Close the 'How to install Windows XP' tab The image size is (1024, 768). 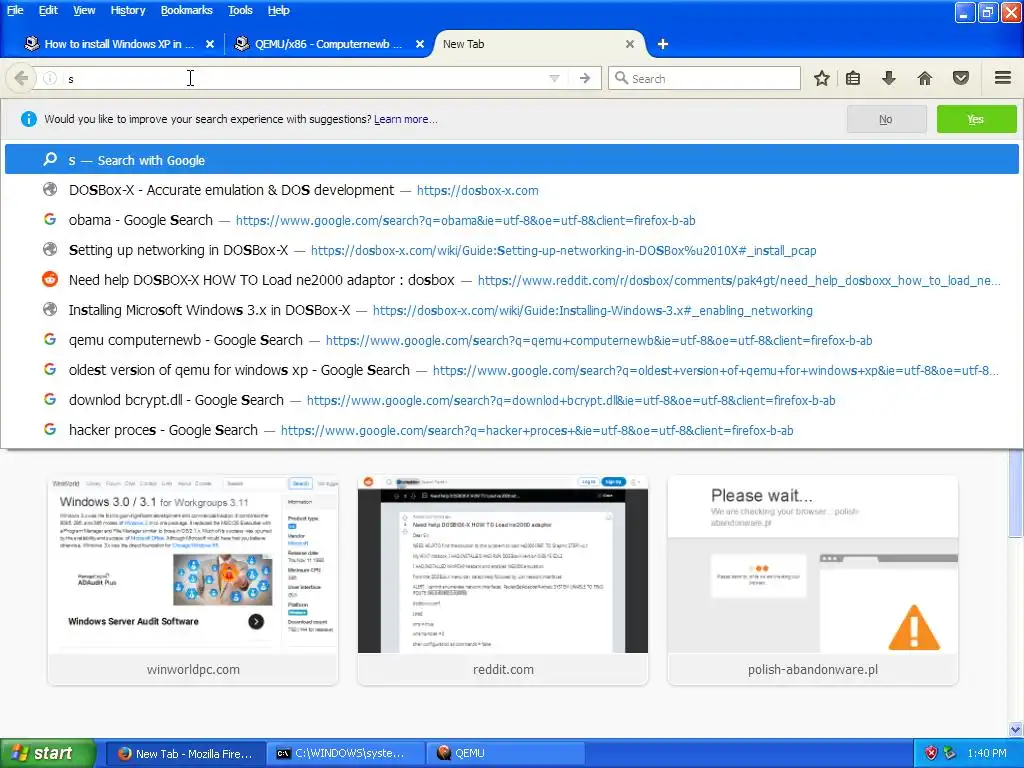210,44
